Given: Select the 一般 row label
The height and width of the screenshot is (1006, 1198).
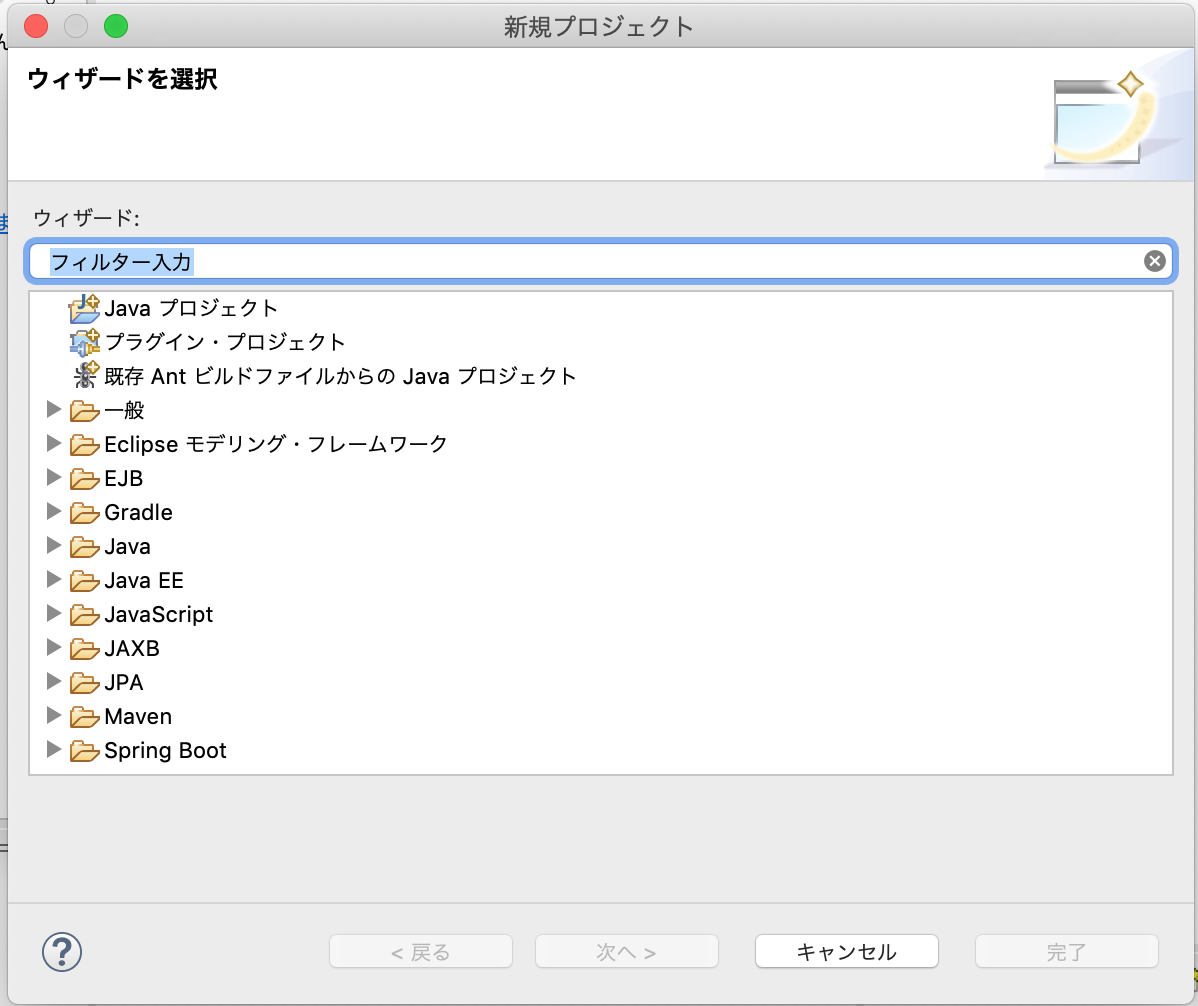Looking at the screenshot, I should click(x=125, y=410).
